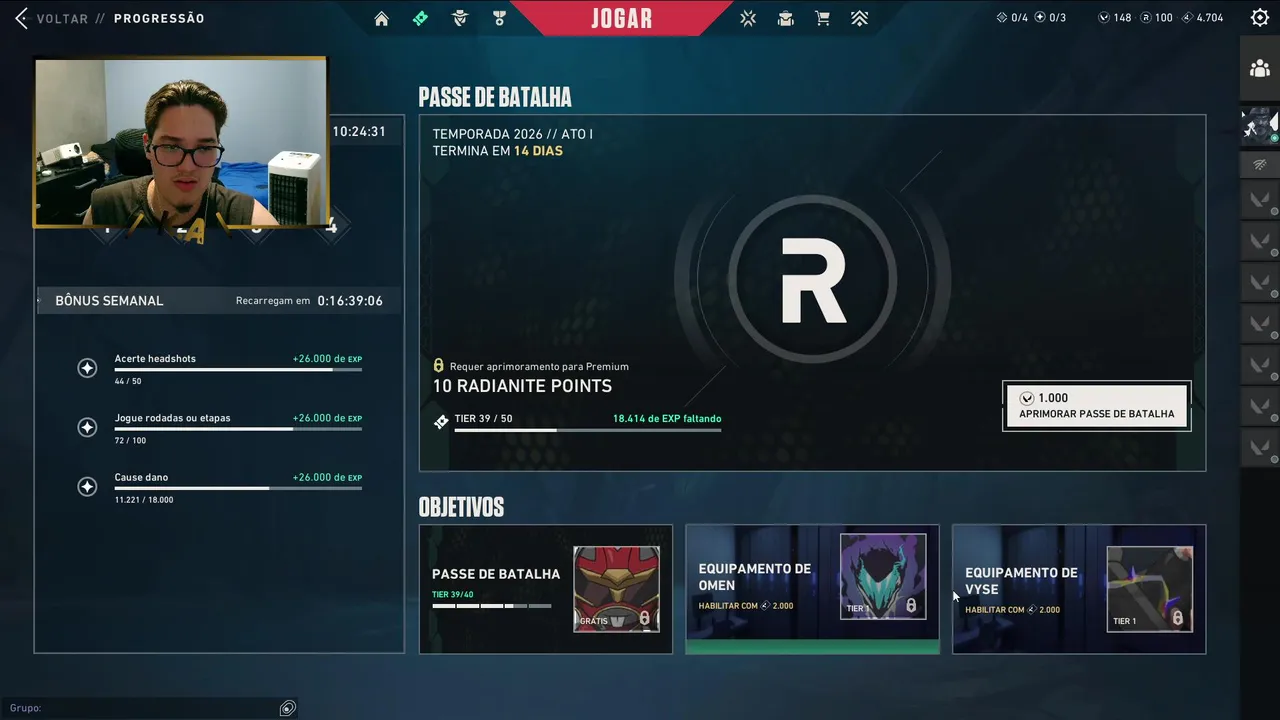Image resolution: width=1280 pixels, height=720 pixels.
Task: Open the Premier crossed-star icon
Action: point(749,18)
